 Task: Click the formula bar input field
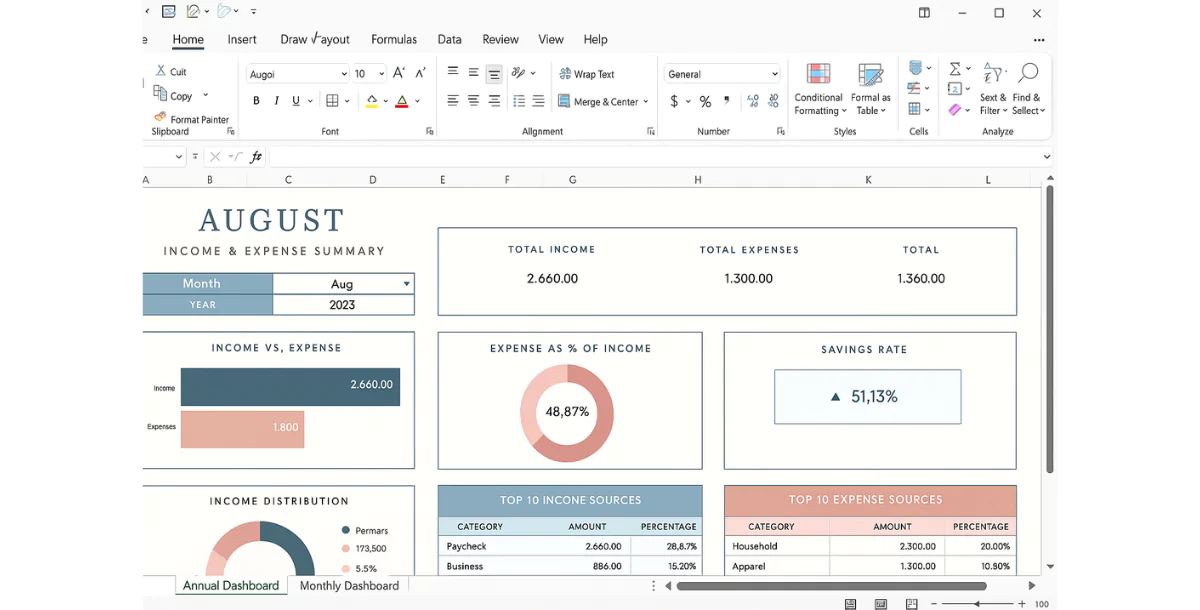coord(650,157)
